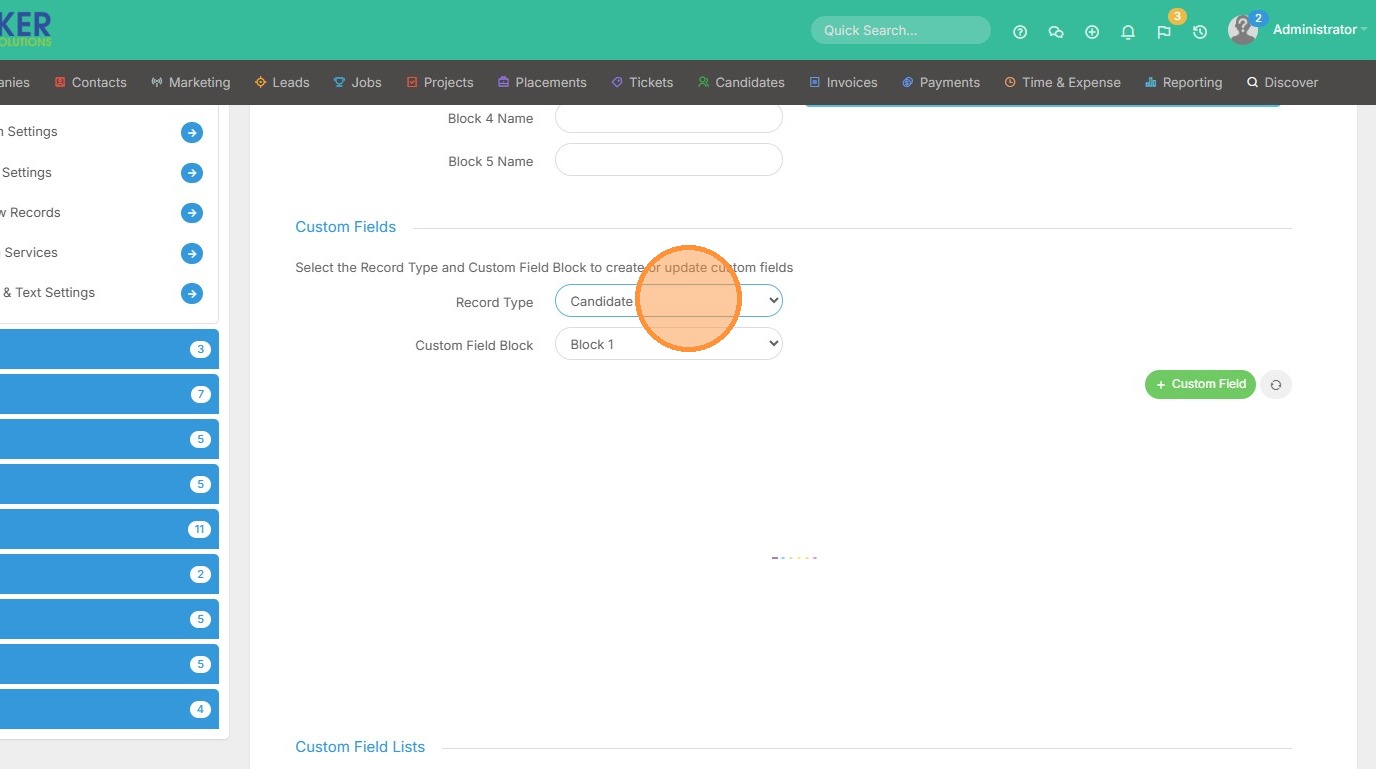Screen dimensions: 1376x769
Task: Click the quick add plus icon
Action: [1092, 32]
